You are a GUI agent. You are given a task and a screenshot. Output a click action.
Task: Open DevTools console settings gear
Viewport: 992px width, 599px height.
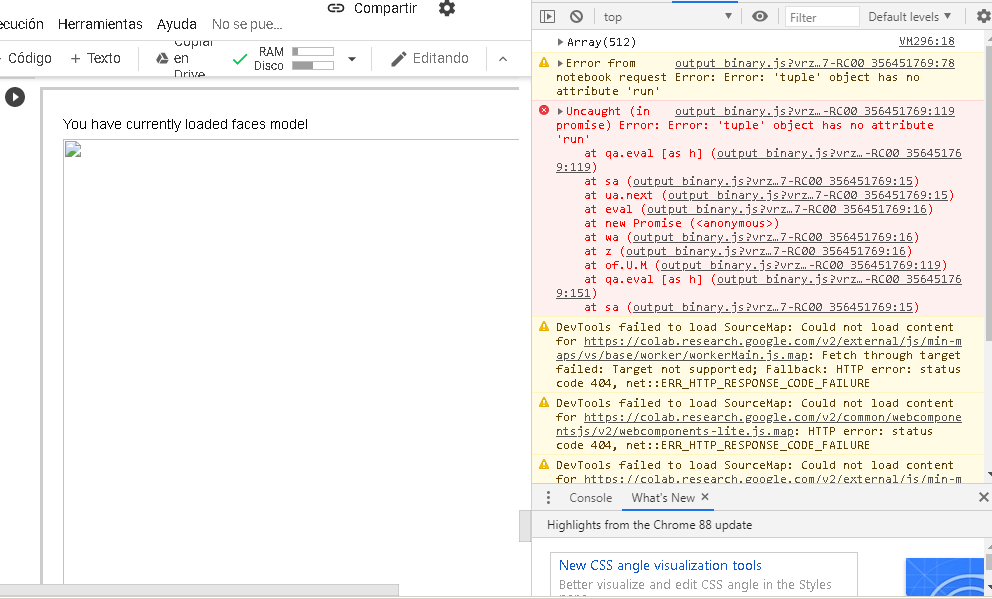pos(983,16)
